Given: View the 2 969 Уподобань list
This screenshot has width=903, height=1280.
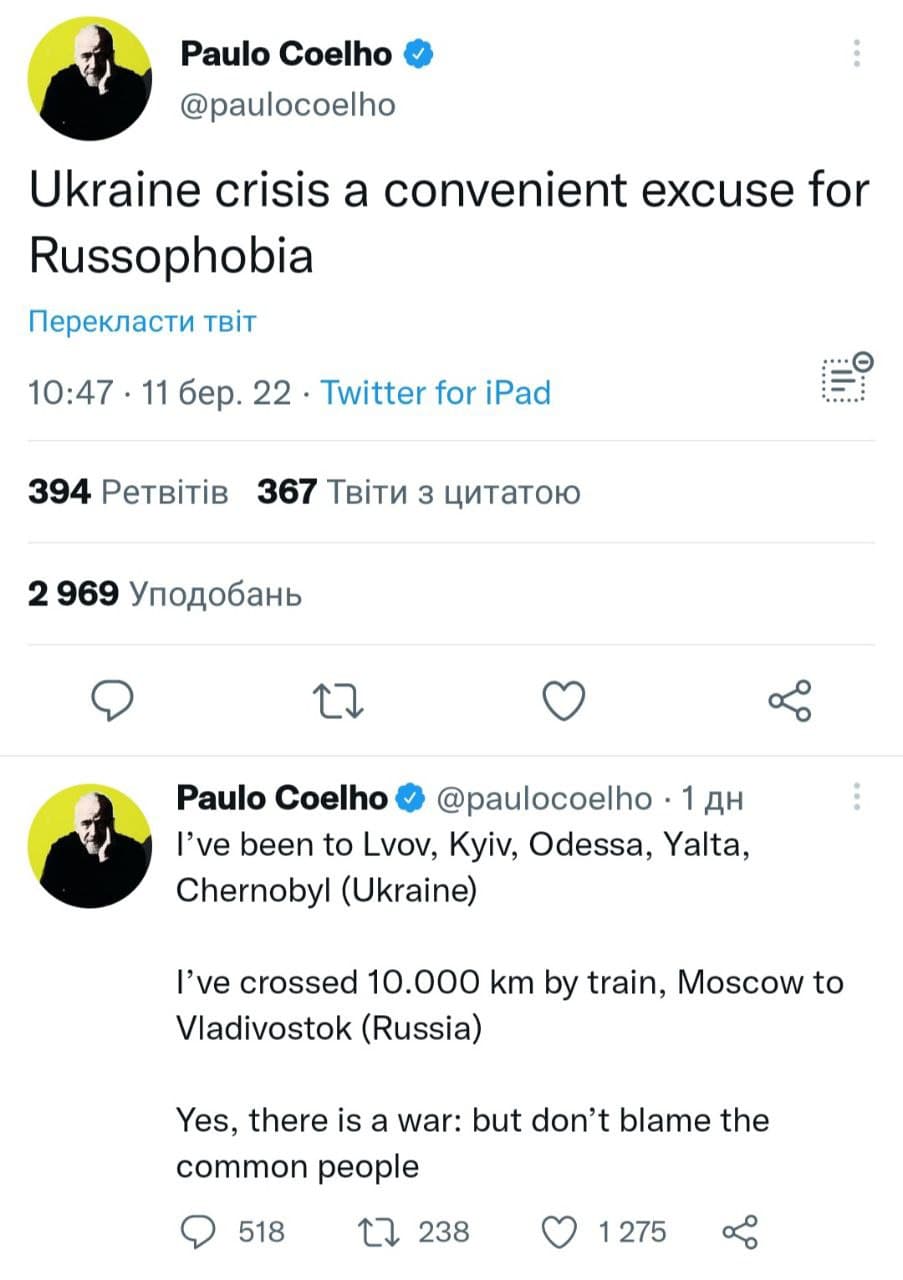Looking at the screenshot, I should pos(165,594).
